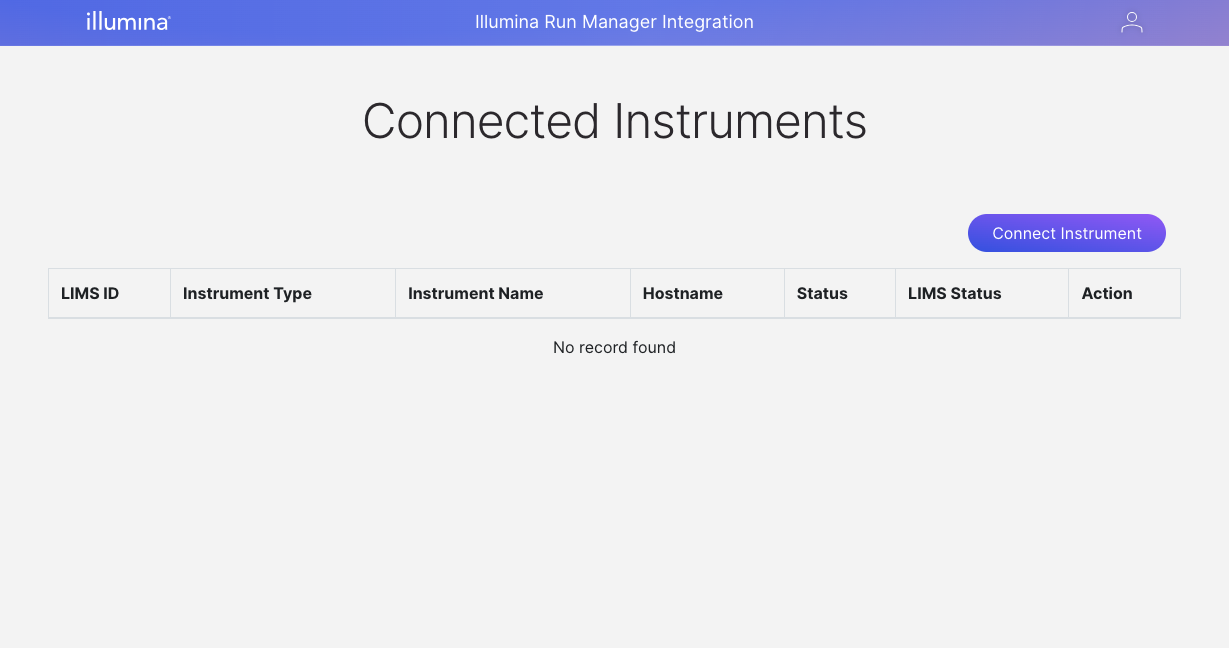The image size is (1229, 648).
Task: Click divider between Status and LIMS Status
Action: 895,293
